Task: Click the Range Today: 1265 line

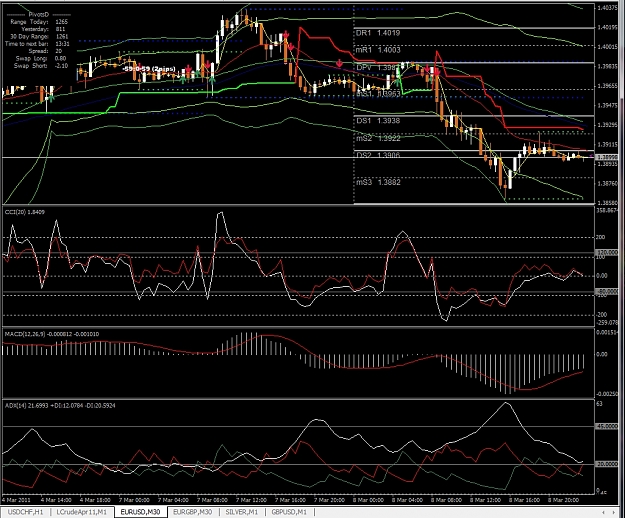Action: pos(39,22)
